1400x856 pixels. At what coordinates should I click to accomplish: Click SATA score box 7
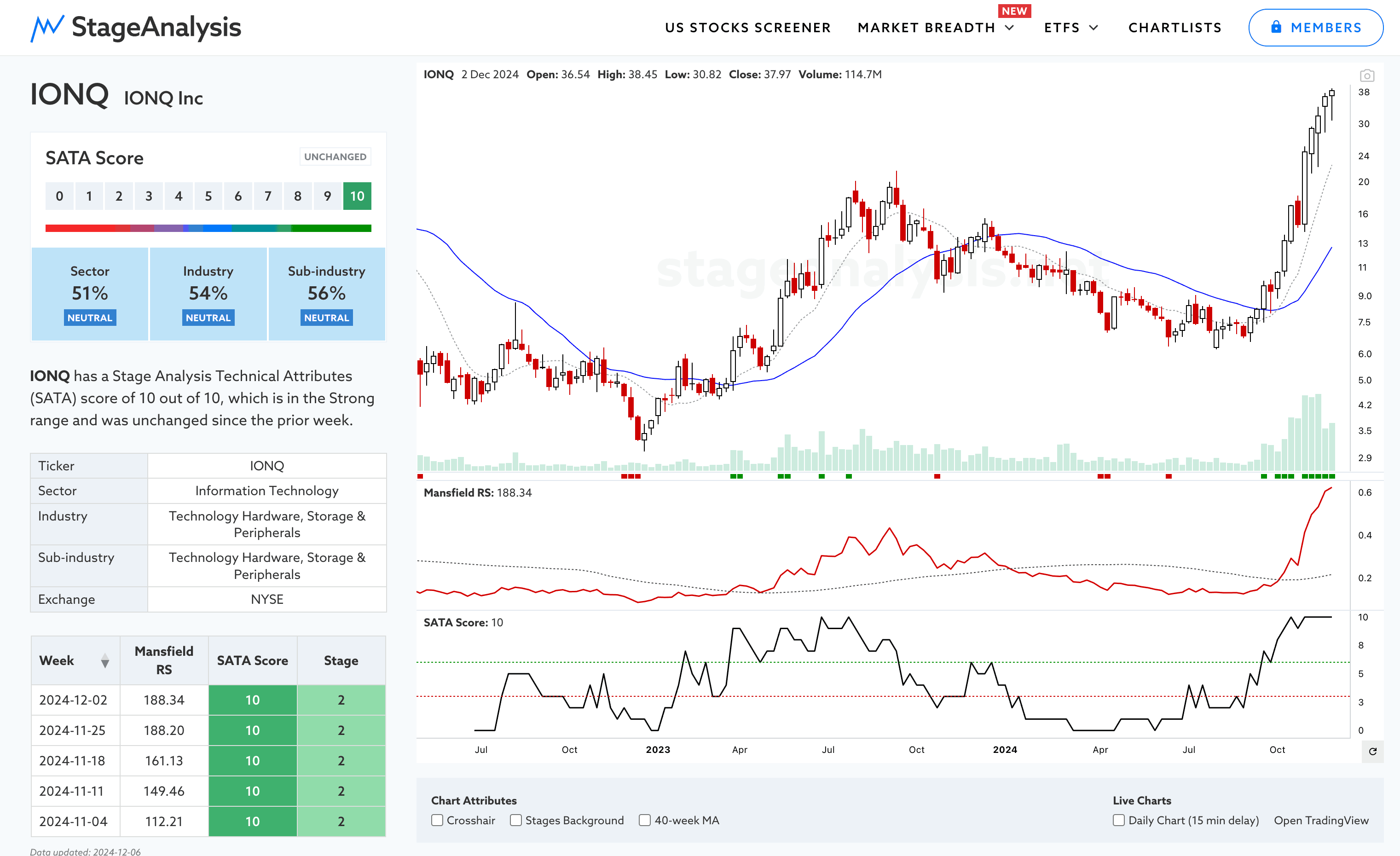coord(267,196)
